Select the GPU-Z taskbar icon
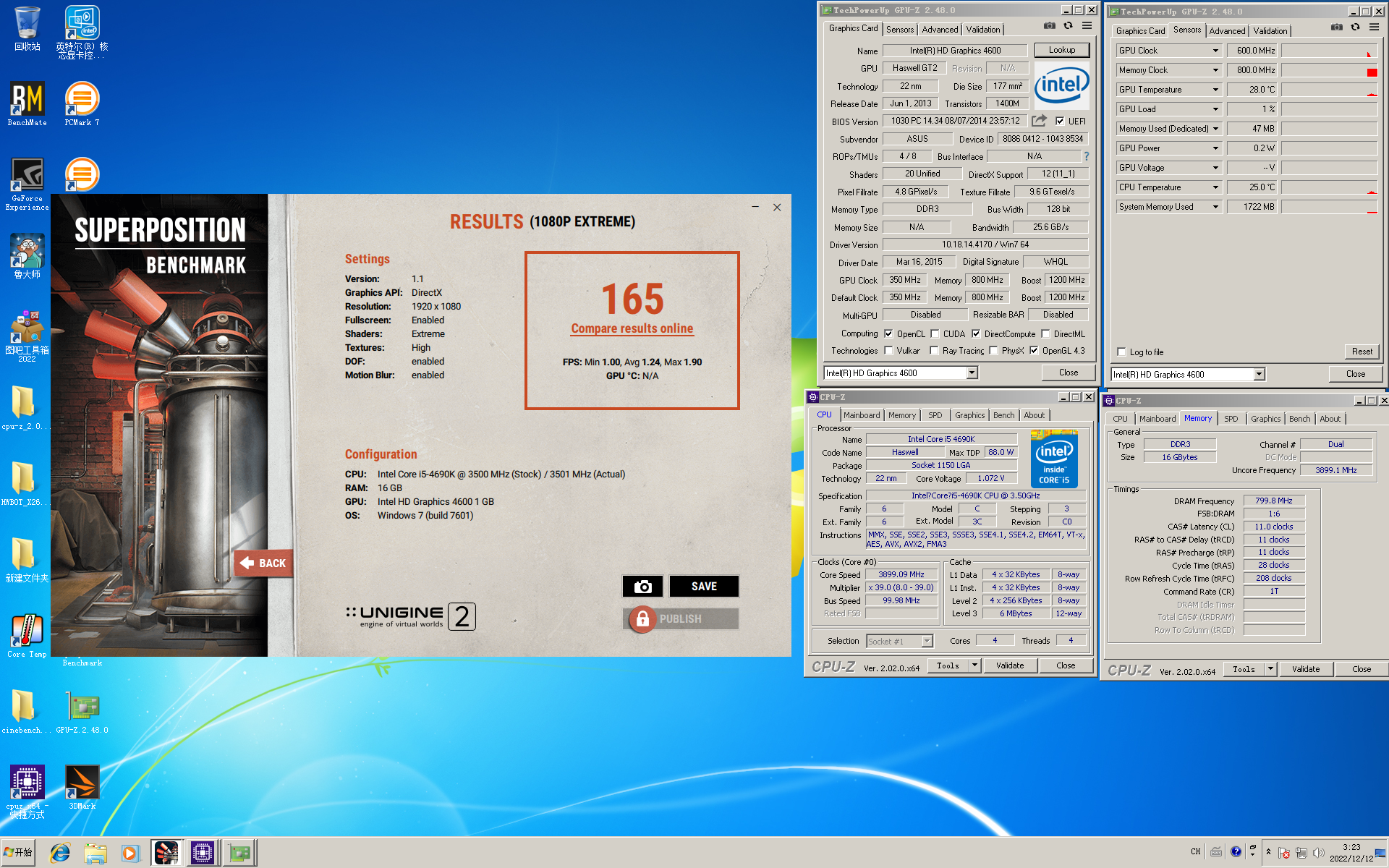 pos(239,854)
